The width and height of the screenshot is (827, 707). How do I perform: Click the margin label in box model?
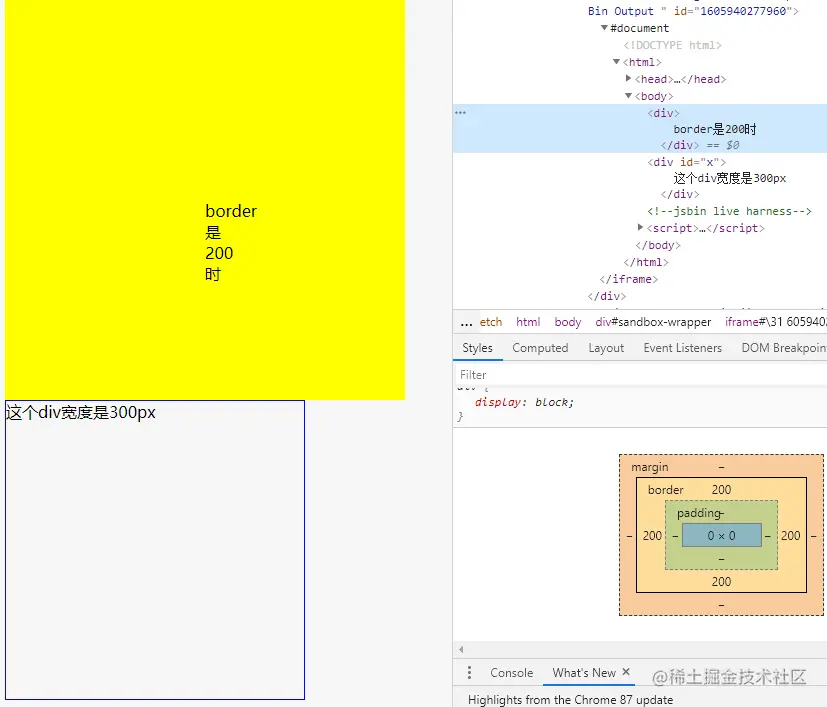(650, 467)
